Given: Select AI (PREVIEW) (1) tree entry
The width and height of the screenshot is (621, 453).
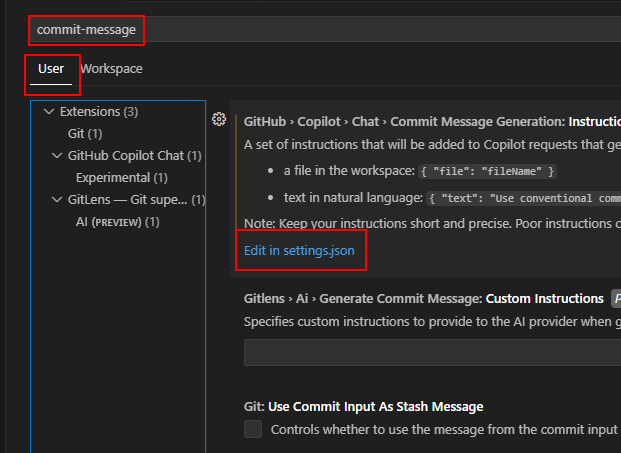Looking at the screenshot, I should tap(118, 222).
